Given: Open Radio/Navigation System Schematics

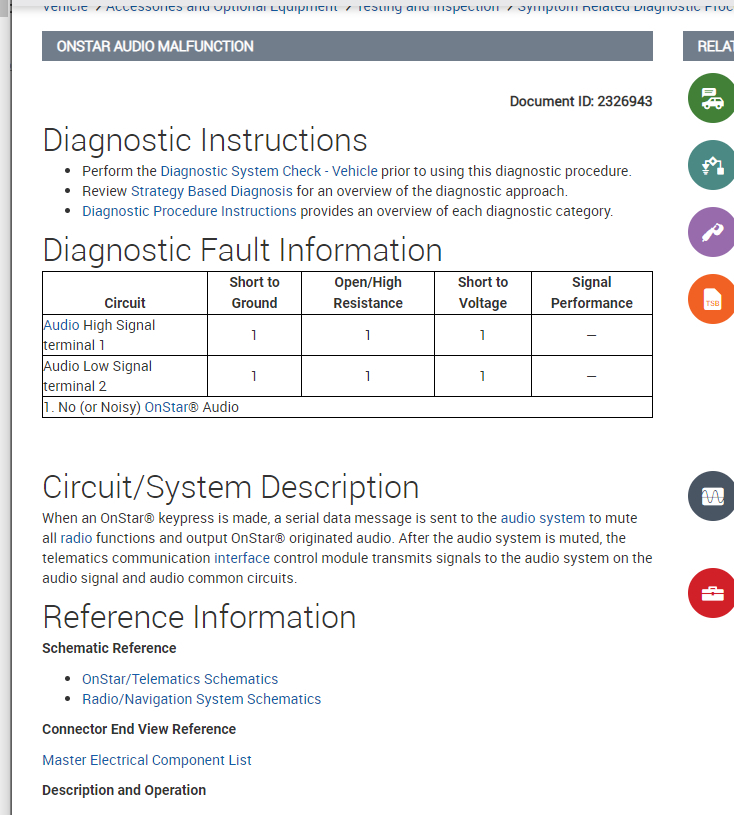Looking at the screenshot, I should (x=201, y=699).
